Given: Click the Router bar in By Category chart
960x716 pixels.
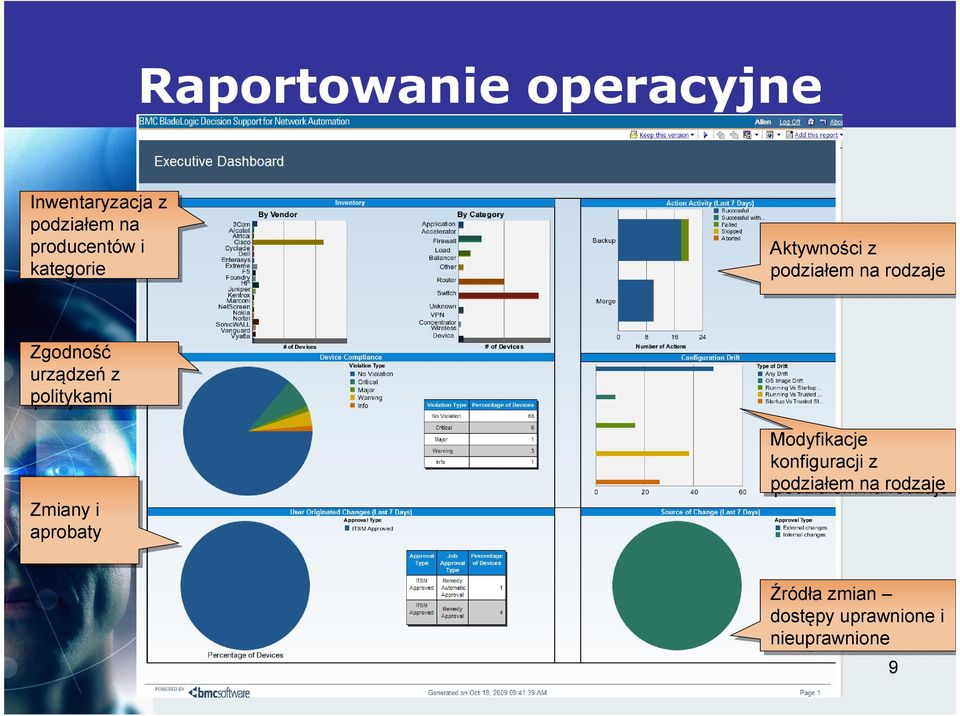Looking at the screenshot, I should pos(481,282).
